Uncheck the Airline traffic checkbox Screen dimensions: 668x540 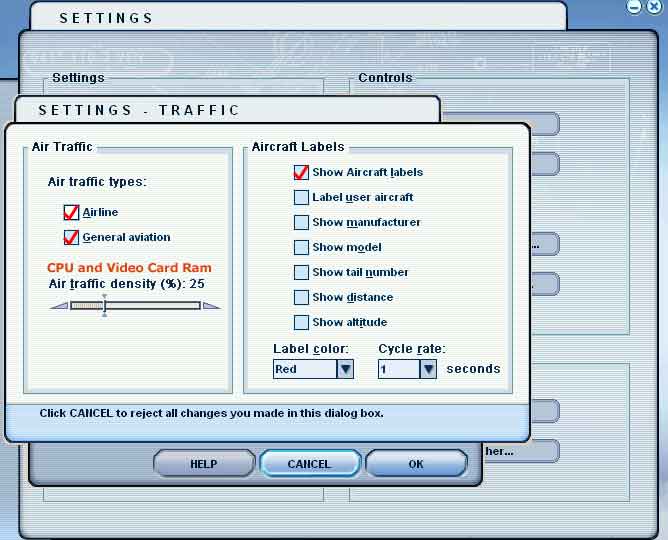click(71, 212)
